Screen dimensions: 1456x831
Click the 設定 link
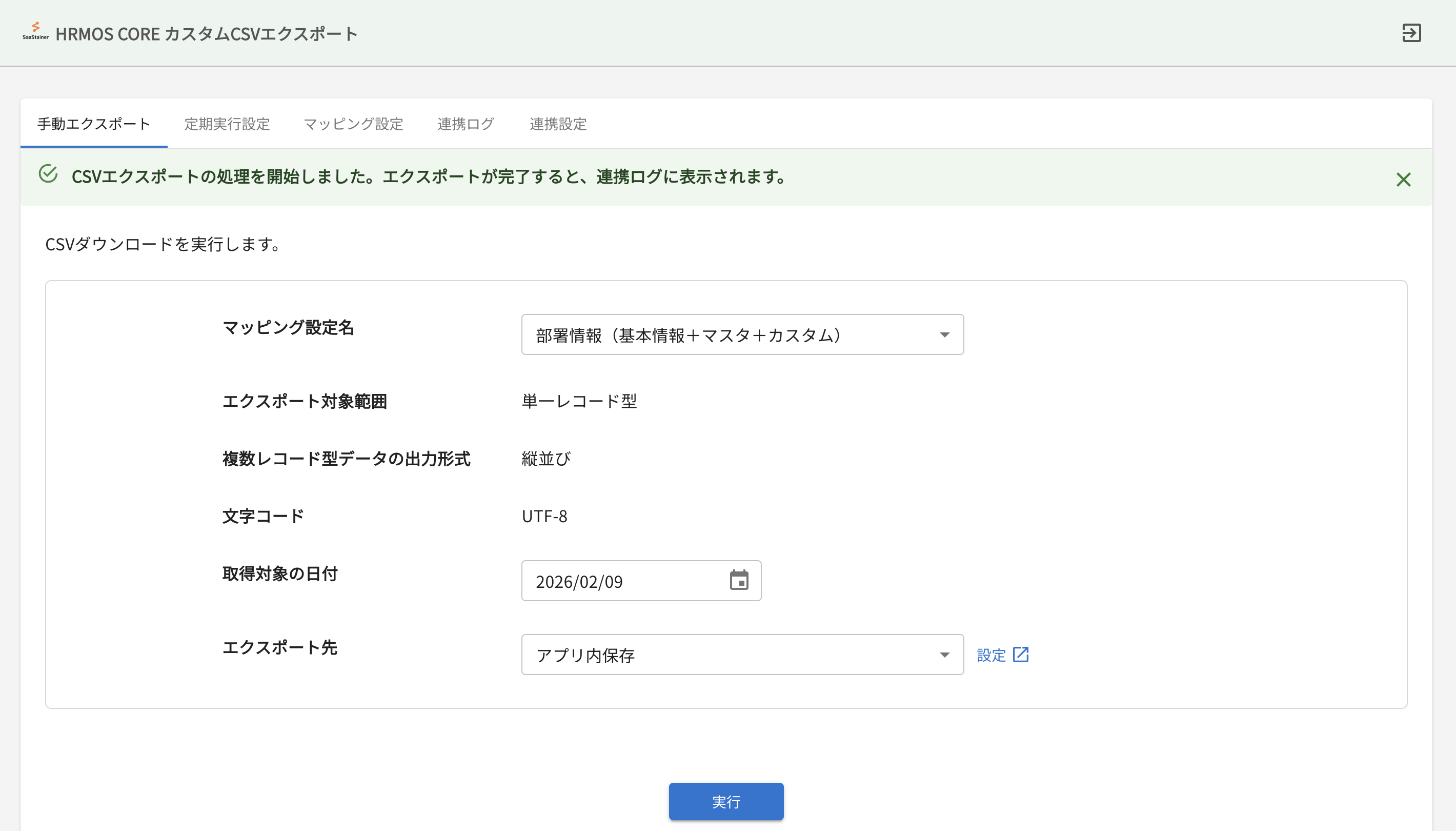coord(991,655)
